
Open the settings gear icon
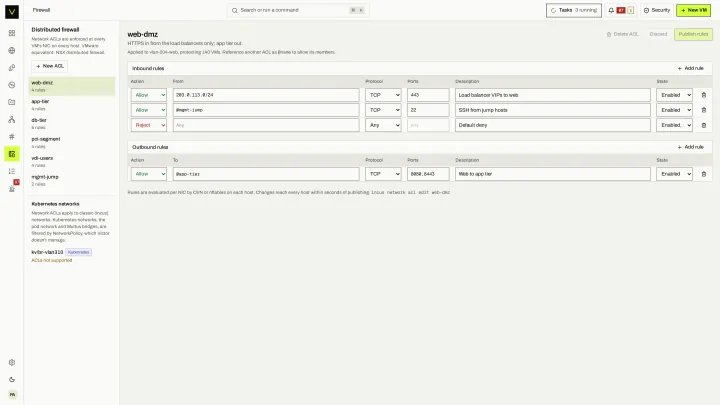tap(12, 362)
